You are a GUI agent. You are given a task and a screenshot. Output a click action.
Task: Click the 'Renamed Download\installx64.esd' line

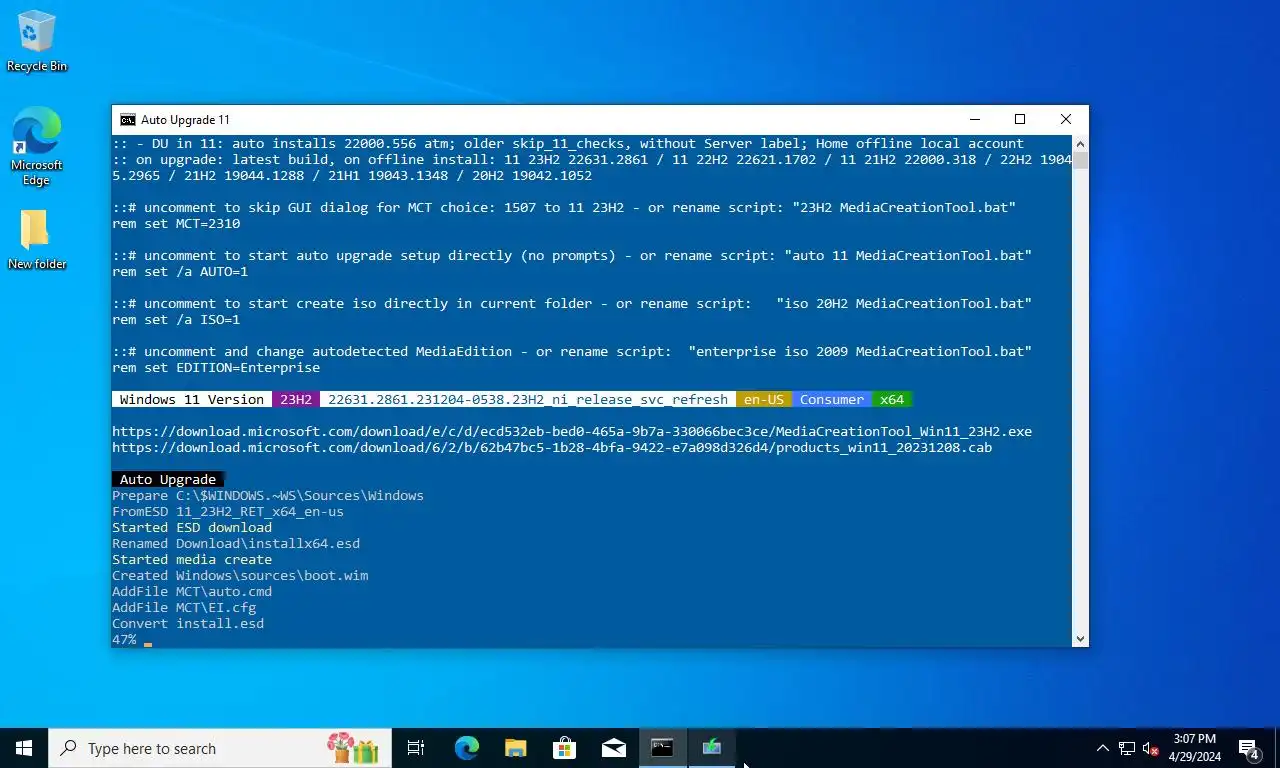236,543
